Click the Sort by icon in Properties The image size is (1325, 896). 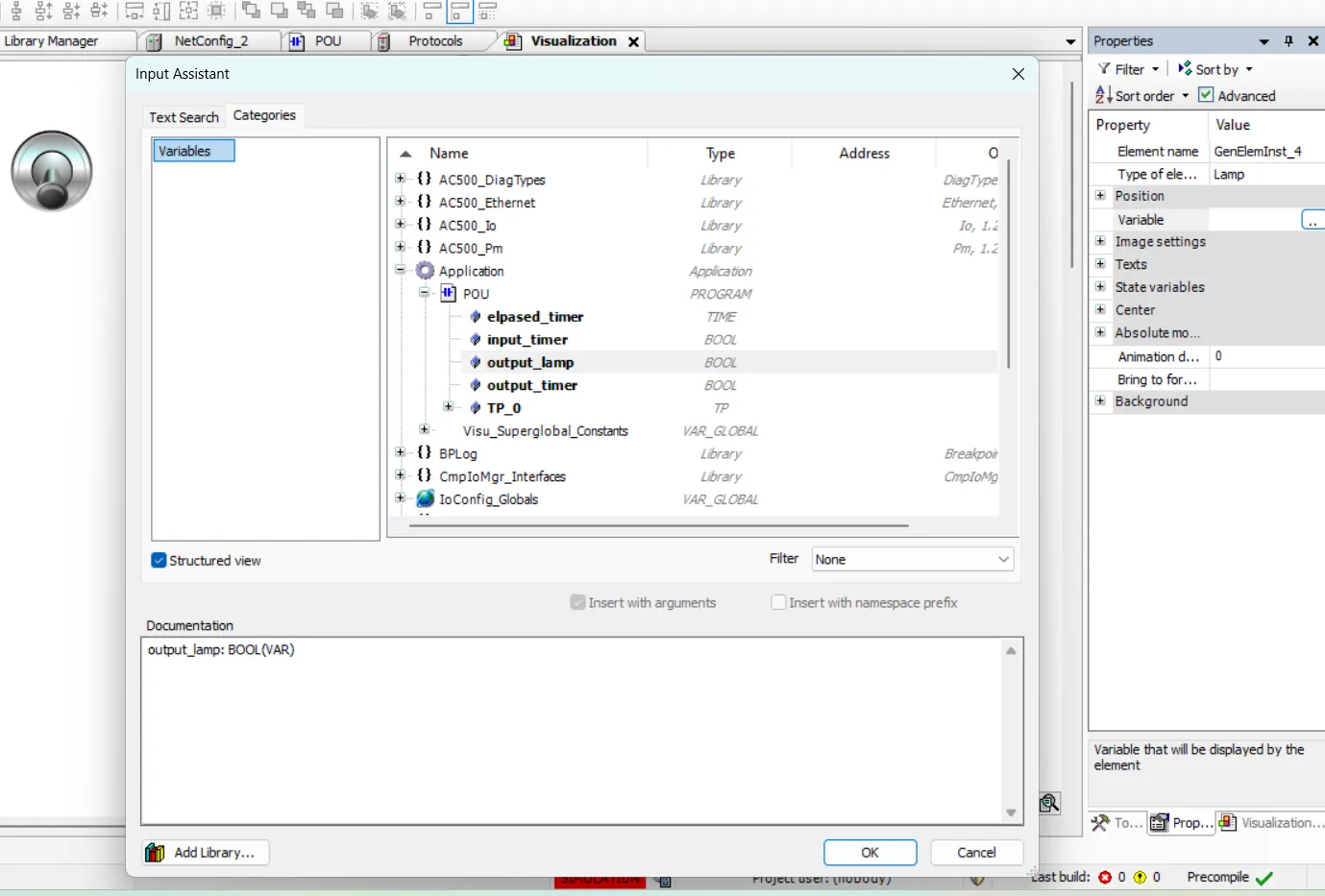pos(1186,68)
